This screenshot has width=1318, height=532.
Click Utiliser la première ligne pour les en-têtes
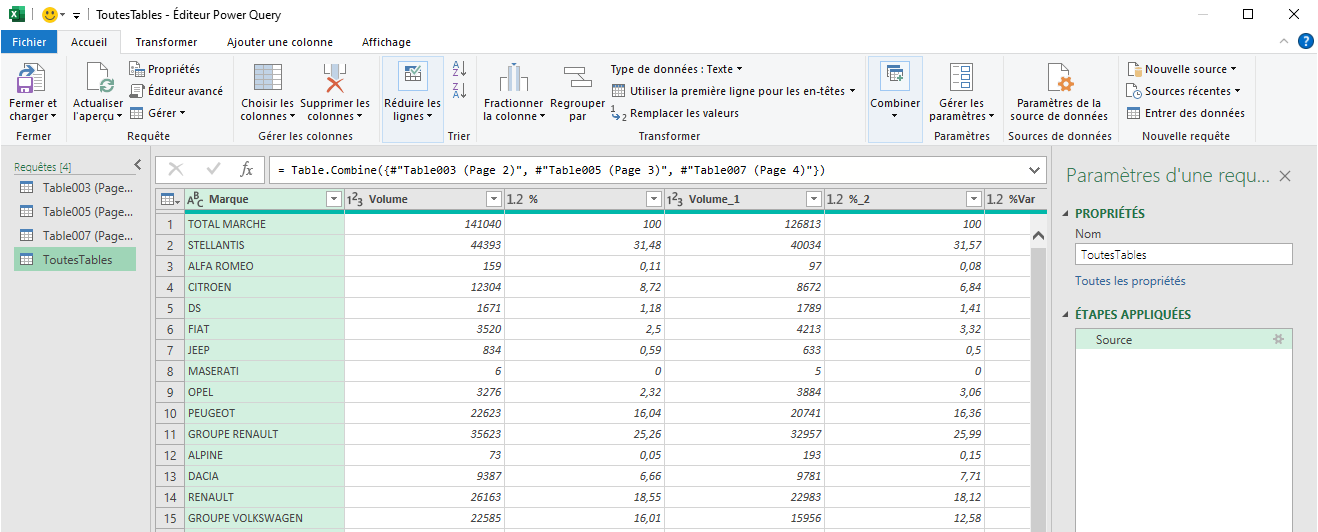click(x=733, y=91)
